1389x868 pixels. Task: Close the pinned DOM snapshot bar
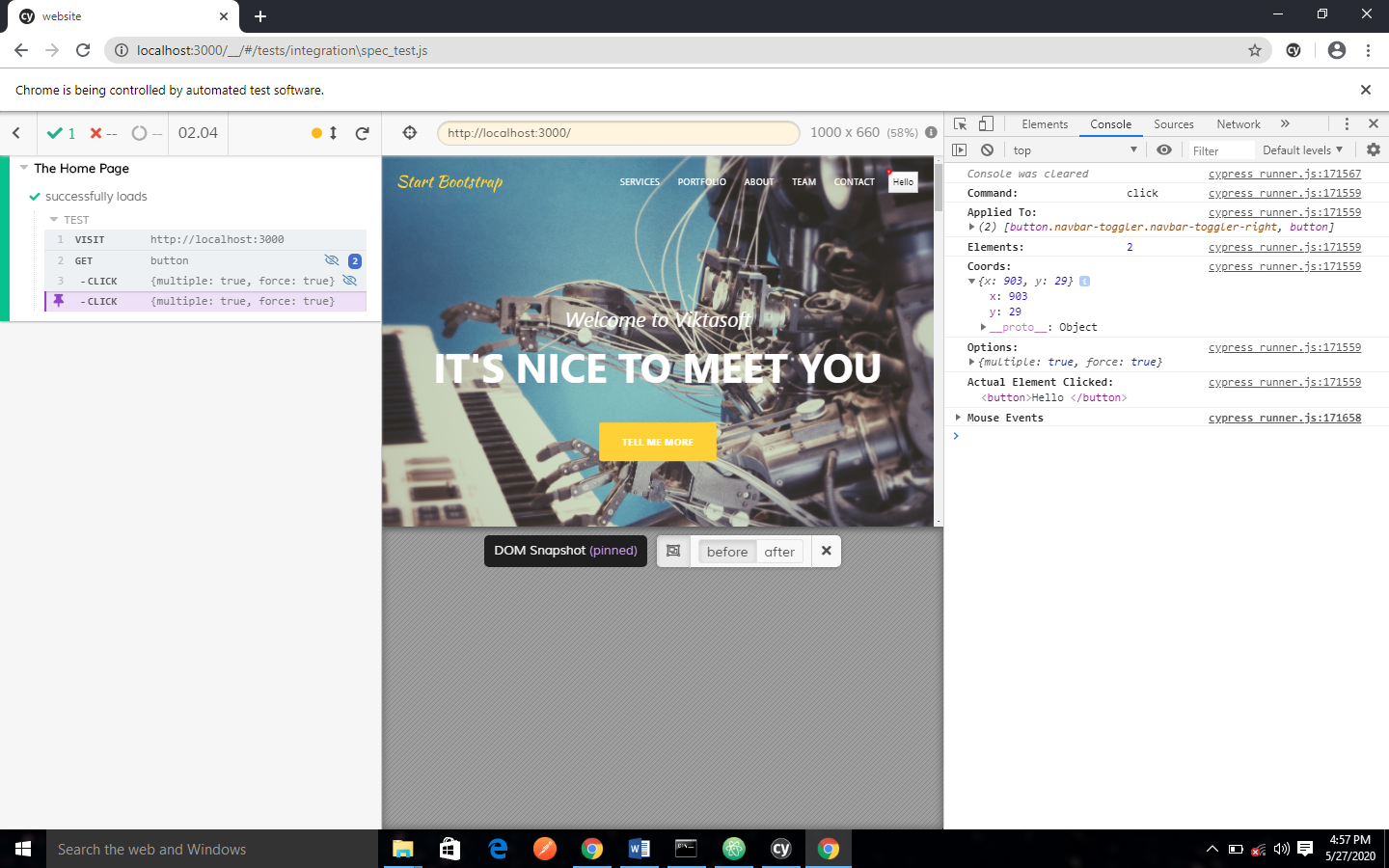coord(827,551)
